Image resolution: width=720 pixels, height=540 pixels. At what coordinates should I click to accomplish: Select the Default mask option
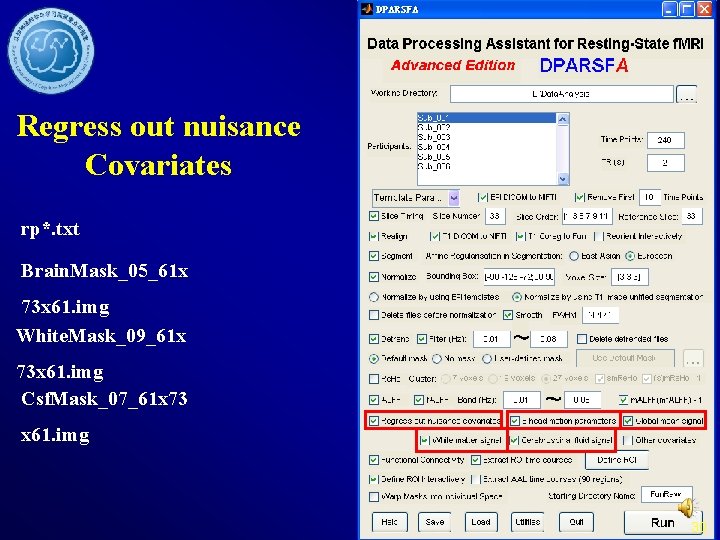374,359
